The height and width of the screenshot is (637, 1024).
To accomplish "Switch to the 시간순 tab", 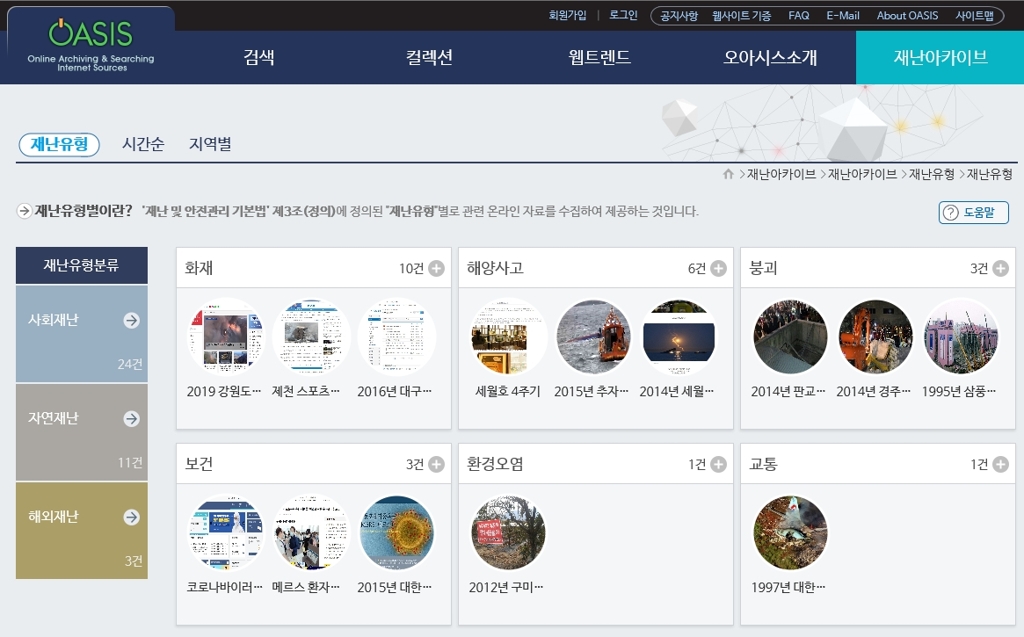I will coord(143,144).
